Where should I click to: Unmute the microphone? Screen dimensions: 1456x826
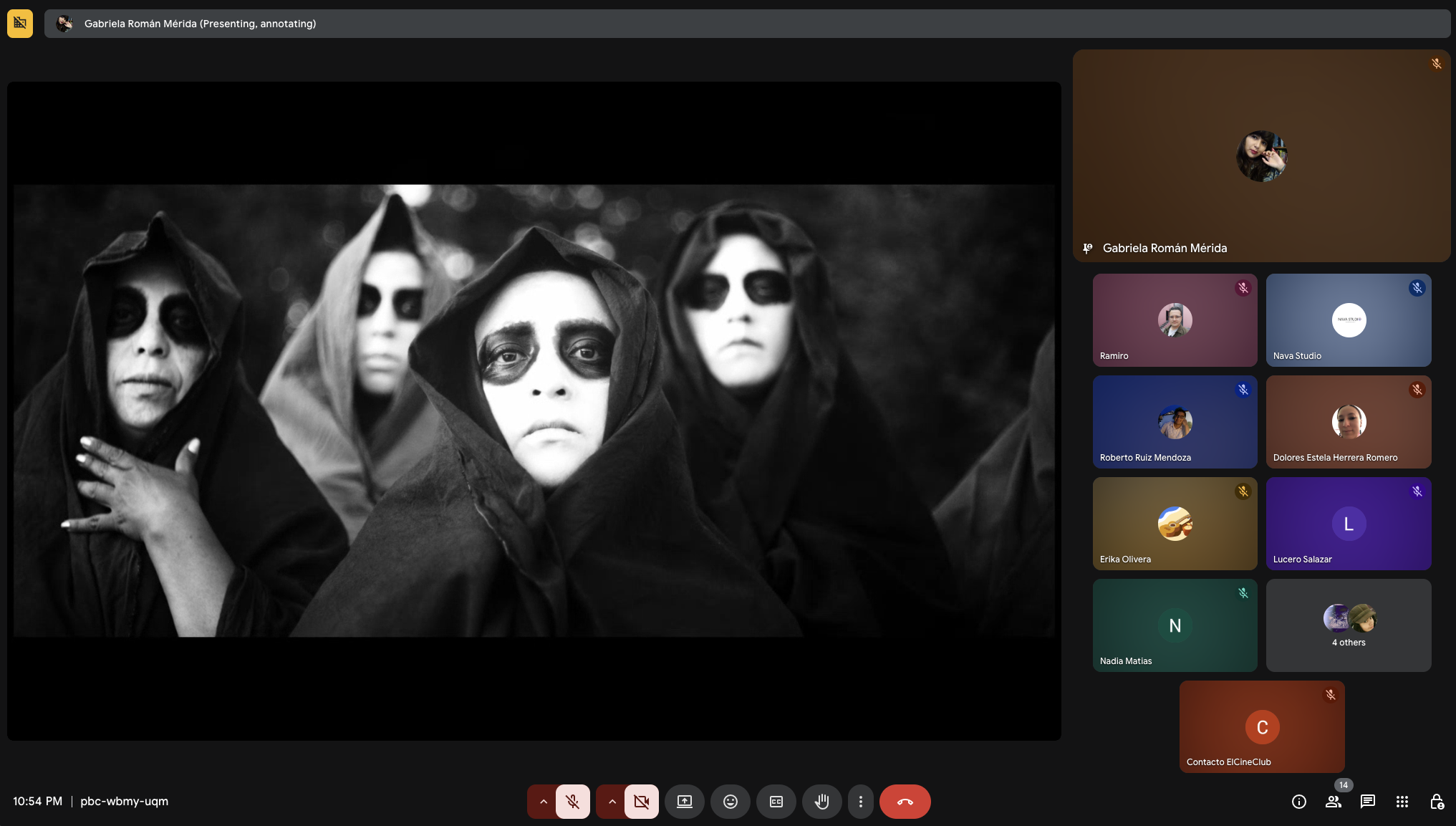(572, 802)
